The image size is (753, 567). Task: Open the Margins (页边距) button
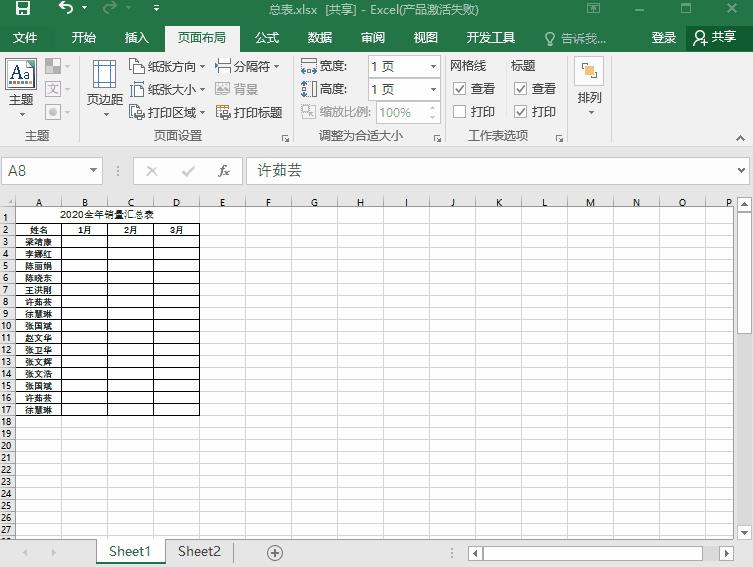point(104,89)
